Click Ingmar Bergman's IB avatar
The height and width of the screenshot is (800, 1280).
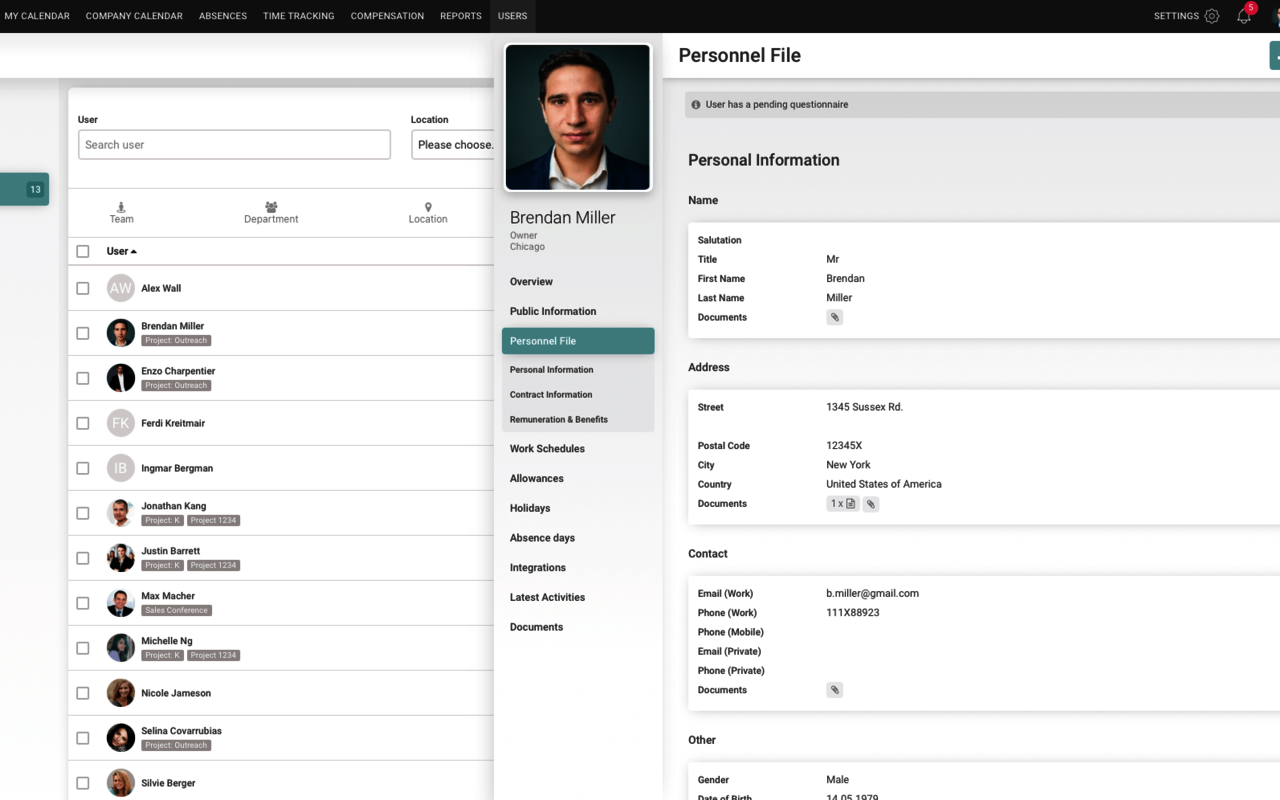coord(121,468)
